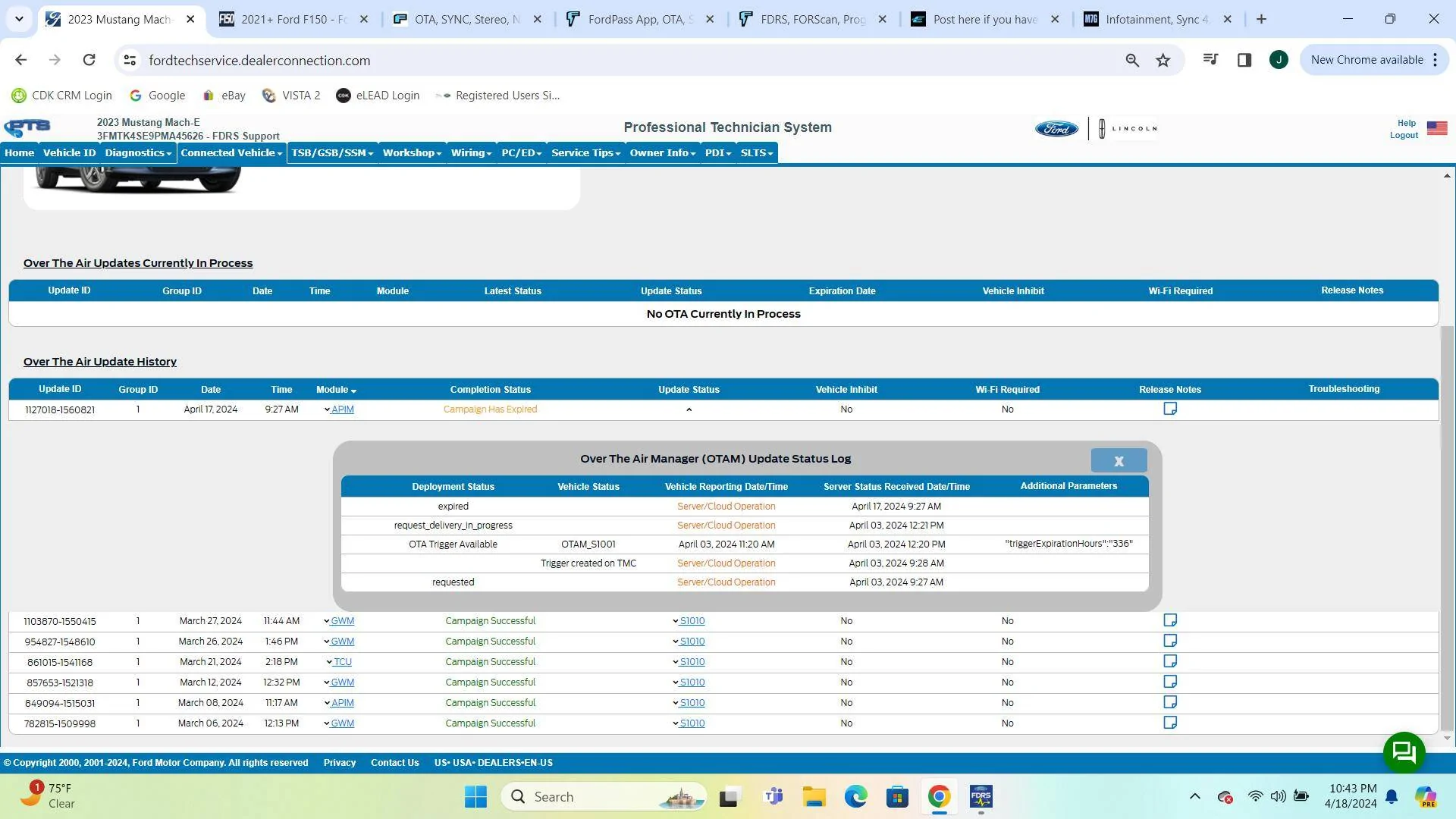
Task: Switch to the Infotainment, Sync 4 tab
Action: 1157,20
